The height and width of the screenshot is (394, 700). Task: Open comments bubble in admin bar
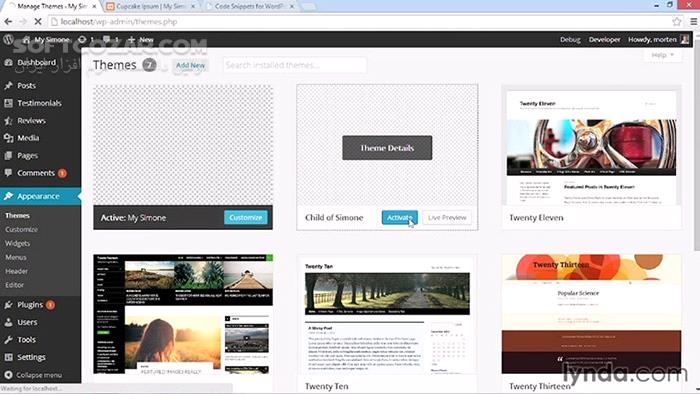107,40
